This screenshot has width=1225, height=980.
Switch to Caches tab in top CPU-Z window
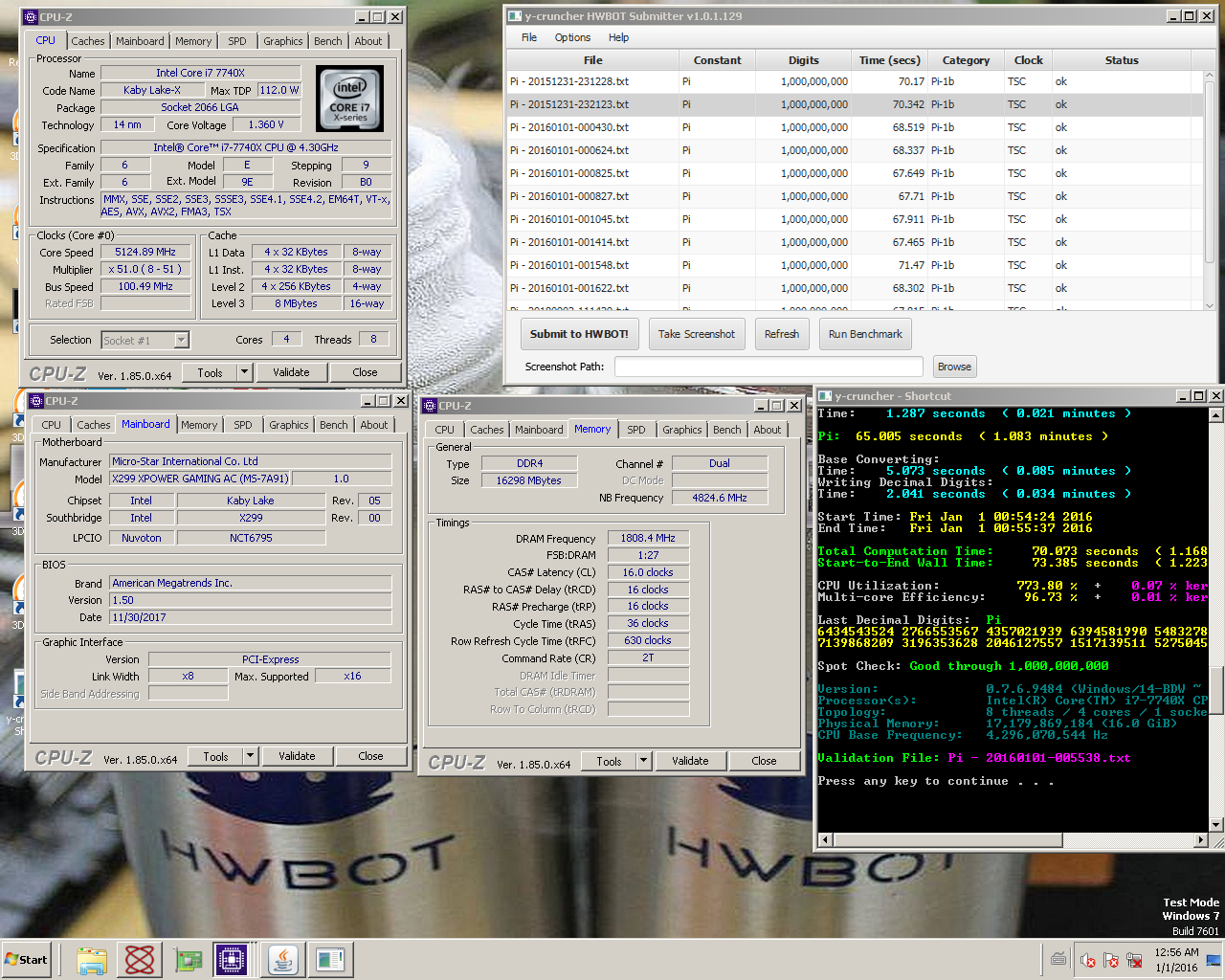point(88,41)
